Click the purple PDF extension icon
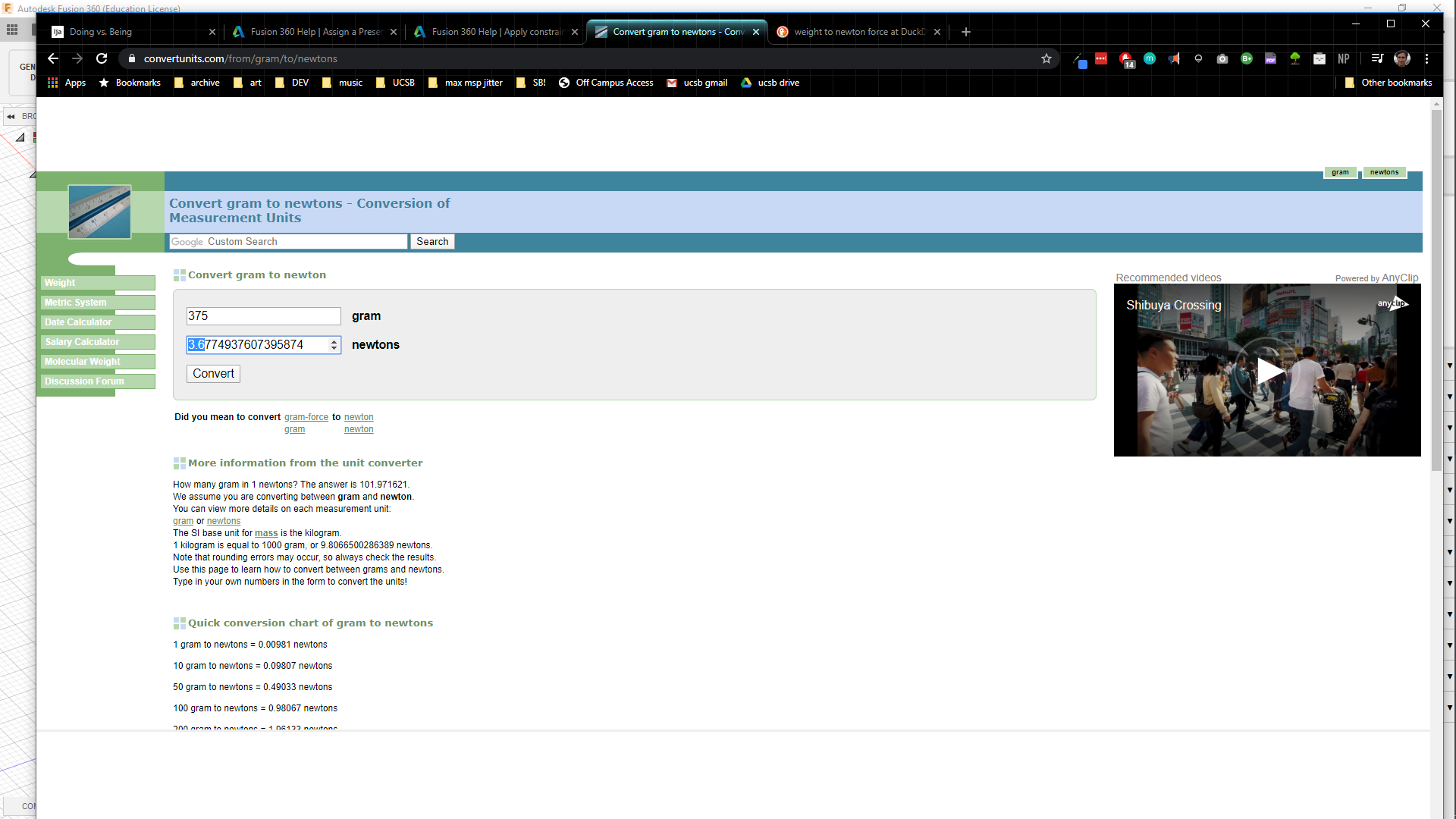The height and width of the screenshot is (819, 1456). [1270, 59]
